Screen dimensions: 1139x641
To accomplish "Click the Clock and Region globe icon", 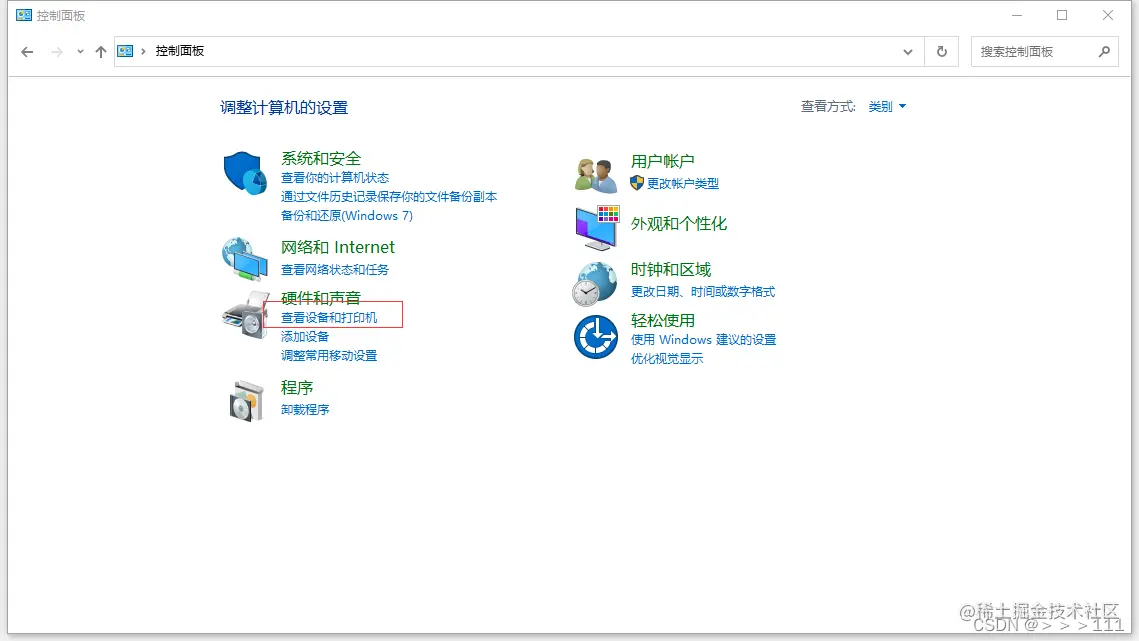I will 594,283.
